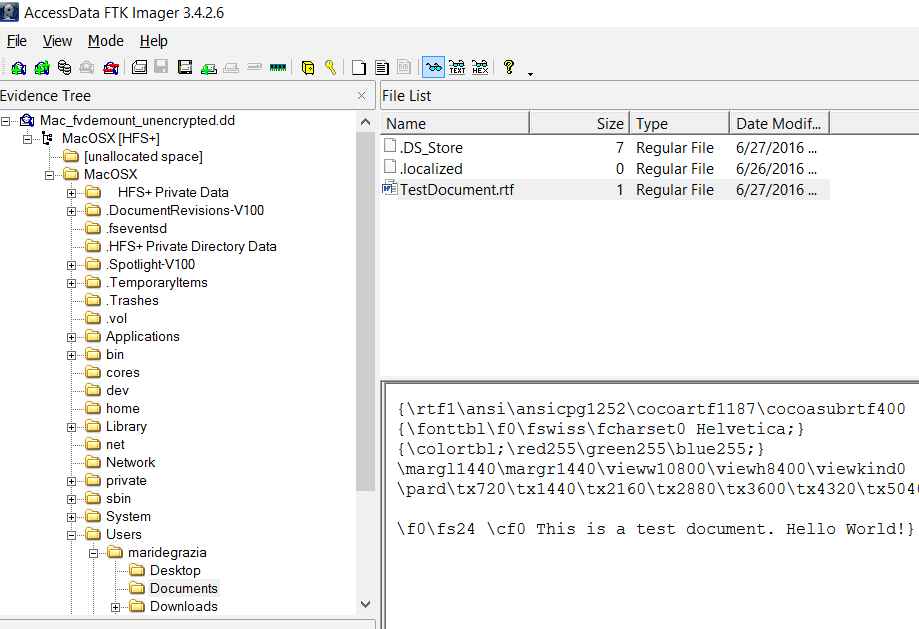Viewport: 919px width, 629px height.
Task: Sort file list by Date Modified column
Action: pos(780,124)
